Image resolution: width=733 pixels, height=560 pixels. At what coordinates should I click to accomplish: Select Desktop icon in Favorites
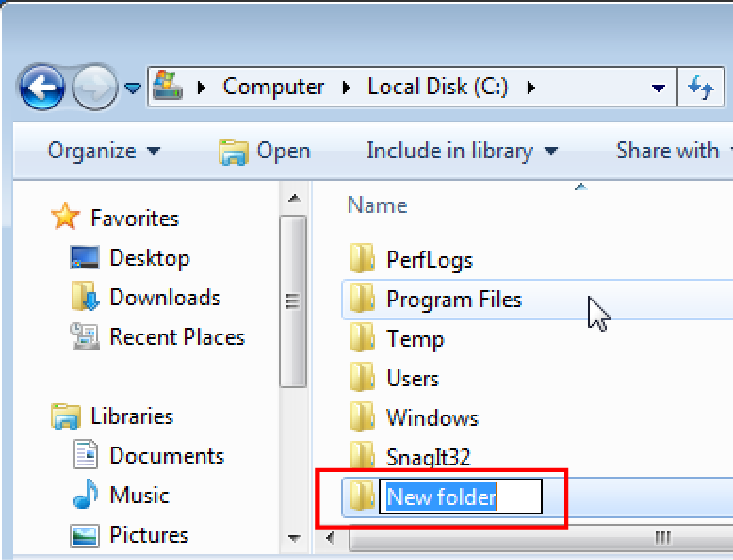pyautogui.click(x=85, y=258)
